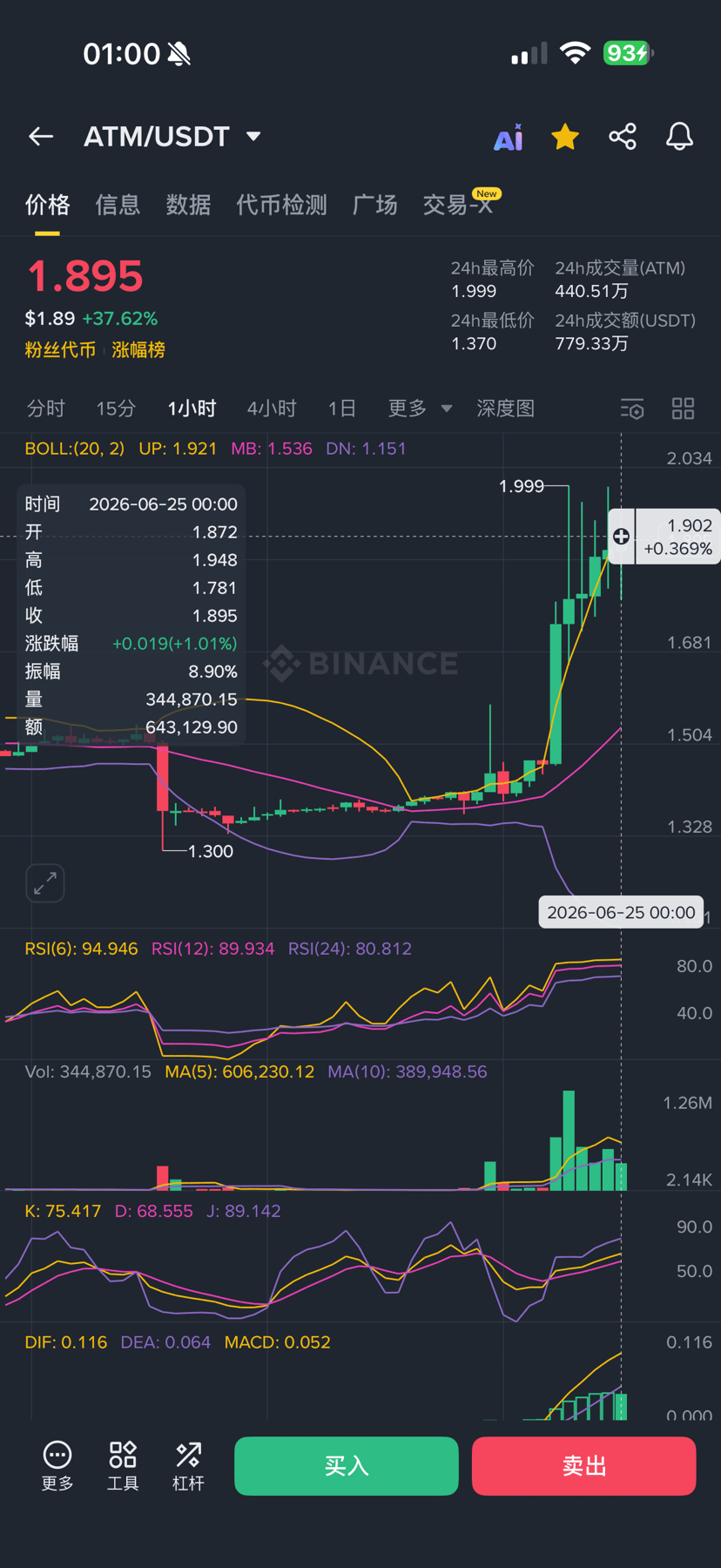
Task: Tap the Vol MA(5) indicator label
Action: pyautogui.click(x=239, y=1072)
